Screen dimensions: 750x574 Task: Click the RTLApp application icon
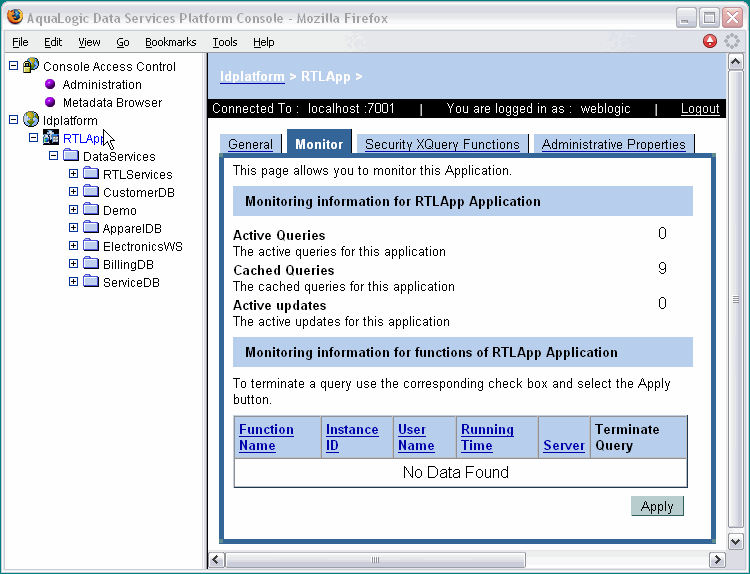[x=51, y=138]
